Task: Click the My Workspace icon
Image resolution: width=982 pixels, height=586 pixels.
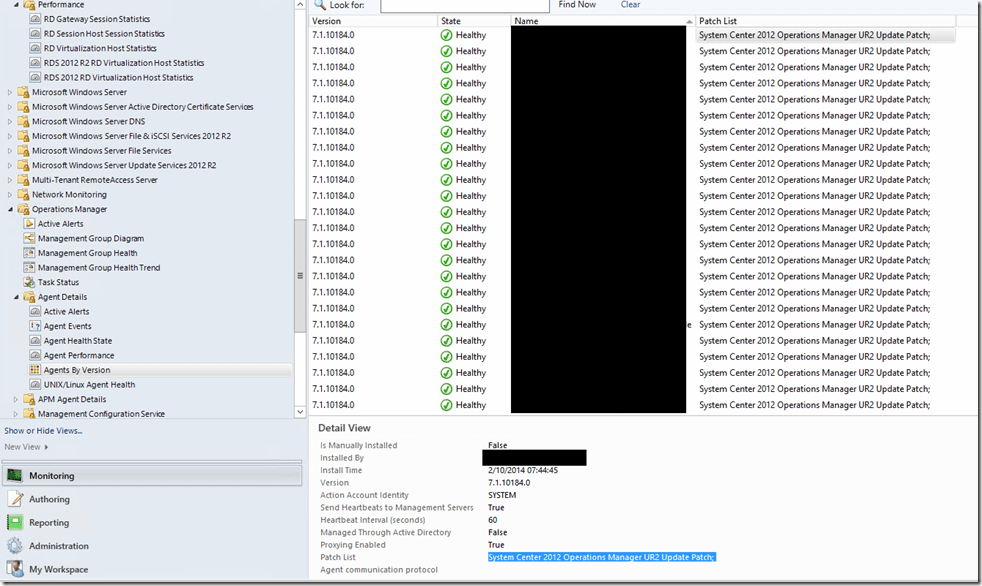Action: click(x=15, y=569)
